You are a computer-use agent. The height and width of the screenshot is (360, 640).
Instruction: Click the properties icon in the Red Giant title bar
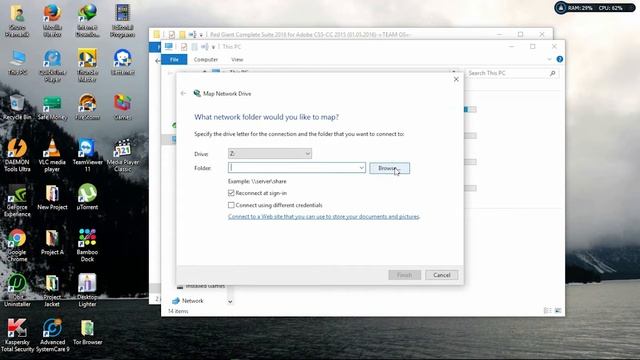click(x=172, y=35)
